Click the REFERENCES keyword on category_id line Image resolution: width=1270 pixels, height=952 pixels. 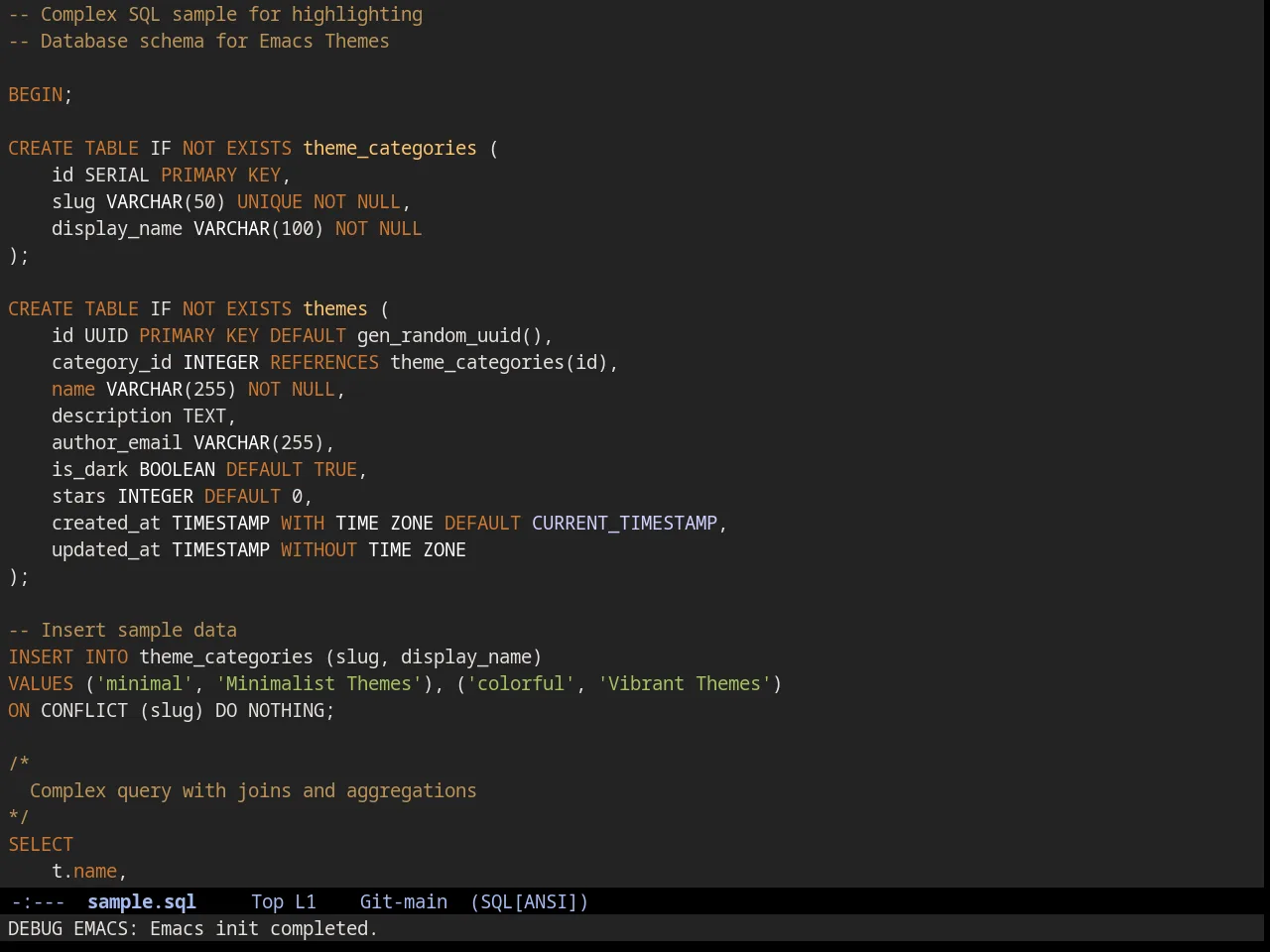pyautogui.click(x=324, y=362)
